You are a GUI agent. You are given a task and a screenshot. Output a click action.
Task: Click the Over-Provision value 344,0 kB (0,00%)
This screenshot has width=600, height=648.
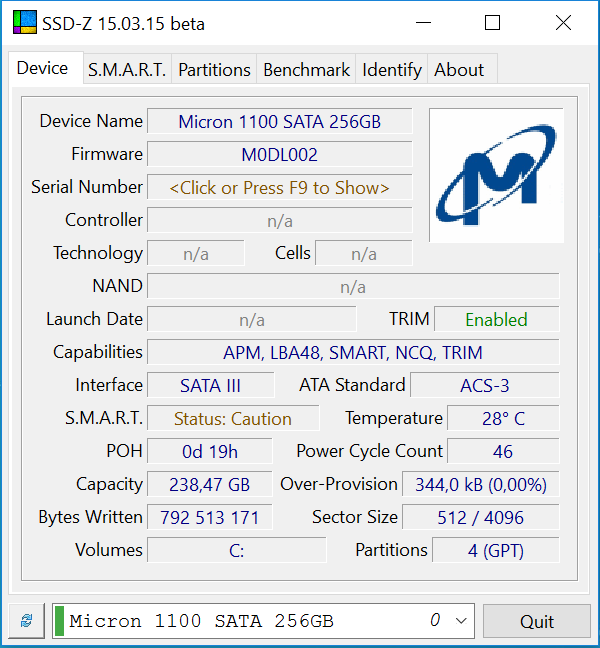coord(481,484)
